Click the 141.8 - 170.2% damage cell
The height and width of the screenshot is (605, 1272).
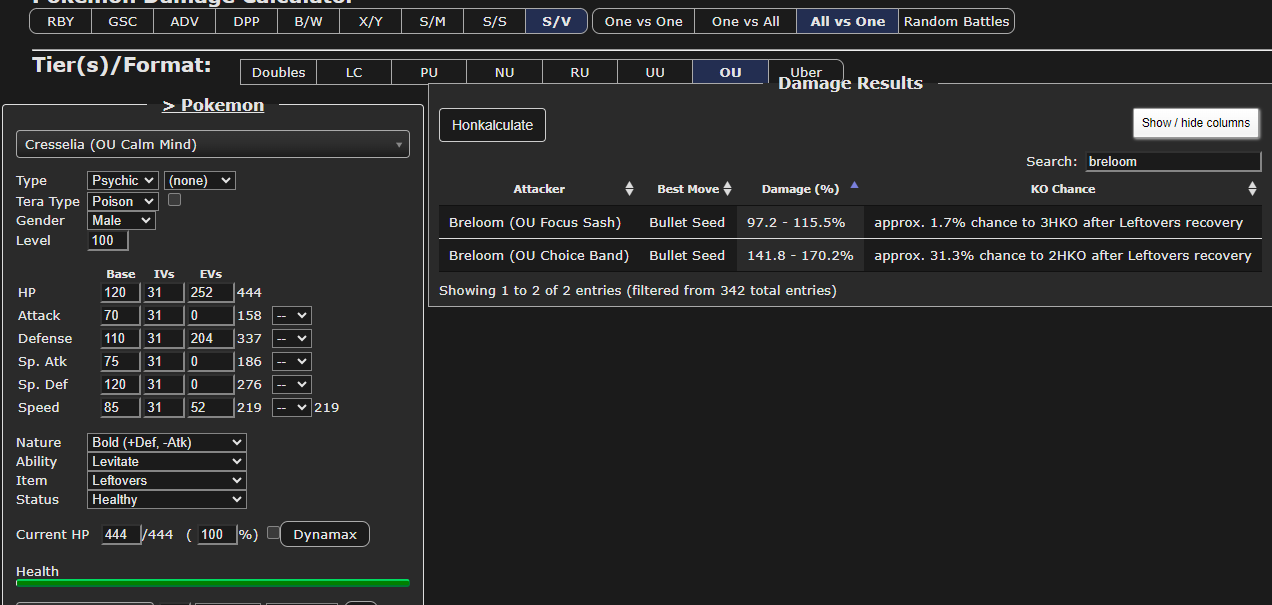click(800, 255)
